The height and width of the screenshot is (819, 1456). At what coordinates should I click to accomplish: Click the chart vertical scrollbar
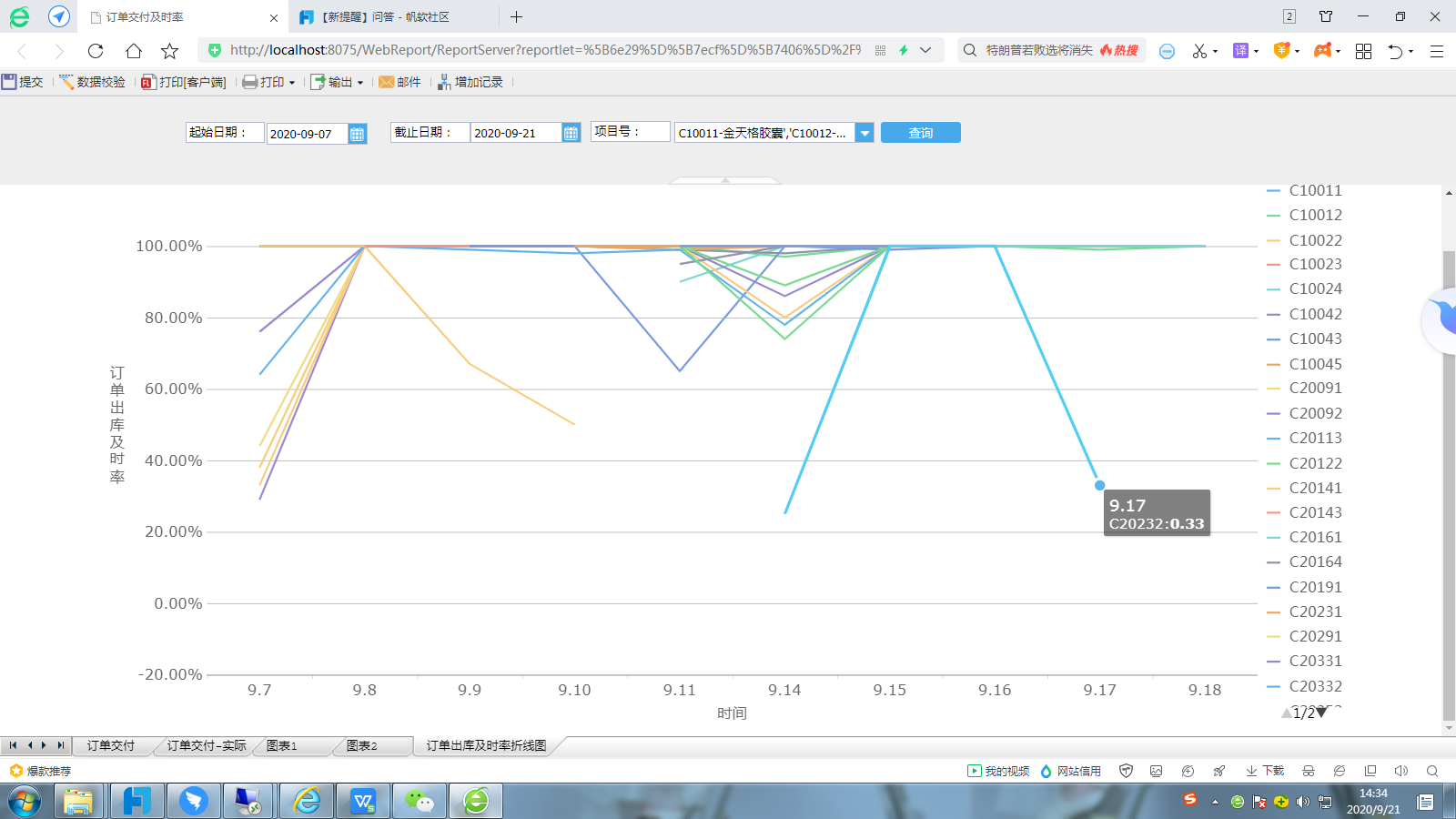click(x=1449, y=484)
